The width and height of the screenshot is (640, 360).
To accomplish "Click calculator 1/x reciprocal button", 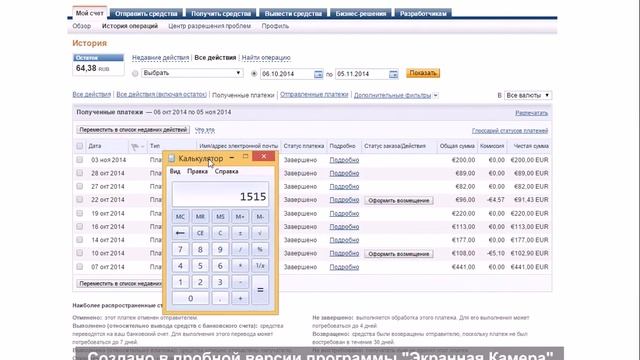I will [260, 266].
